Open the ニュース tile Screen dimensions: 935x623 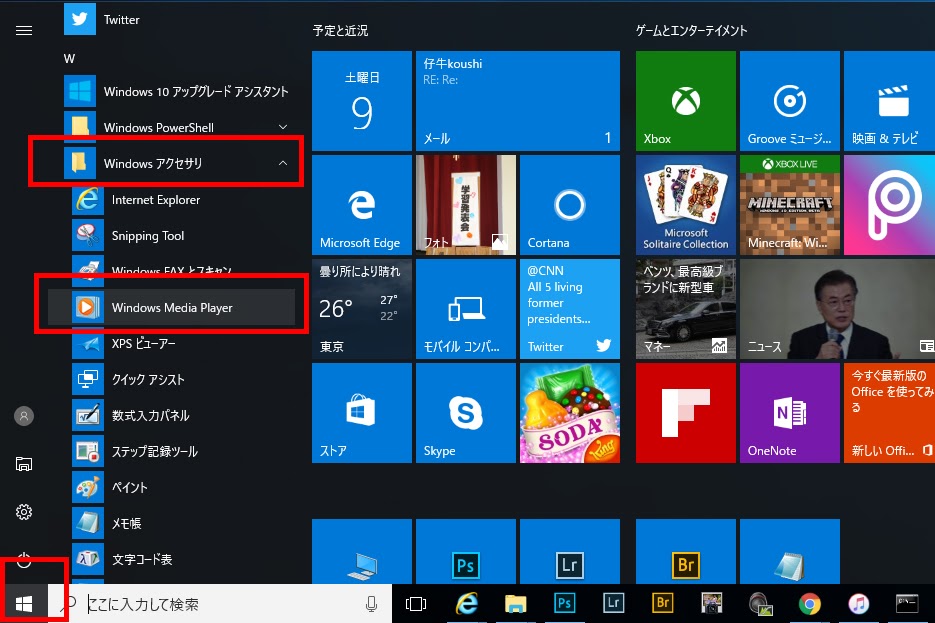point(837,309)
